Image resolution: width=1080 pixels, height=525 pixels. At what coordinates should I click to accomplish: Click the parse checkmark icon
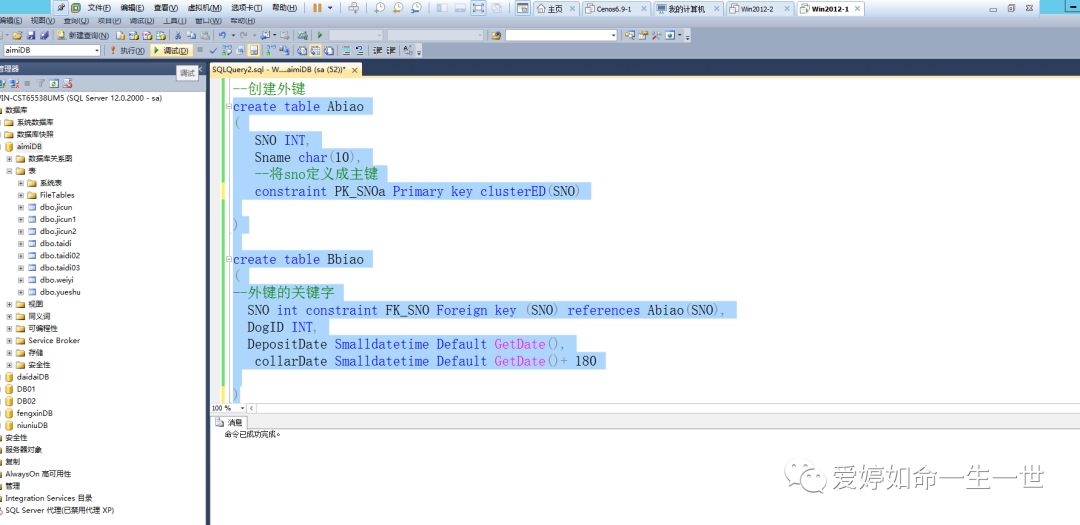(x=214, y=50)
